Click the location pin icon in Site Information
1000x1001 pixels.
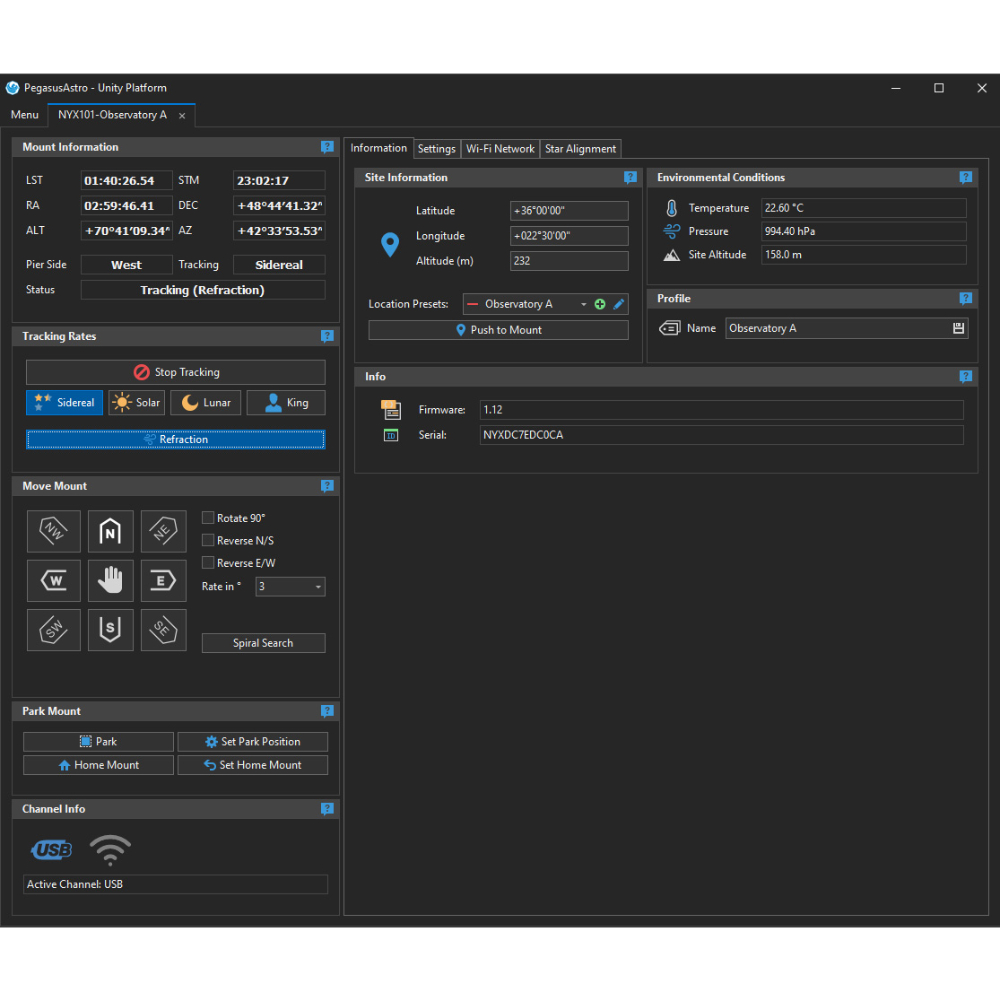(389, 244)
